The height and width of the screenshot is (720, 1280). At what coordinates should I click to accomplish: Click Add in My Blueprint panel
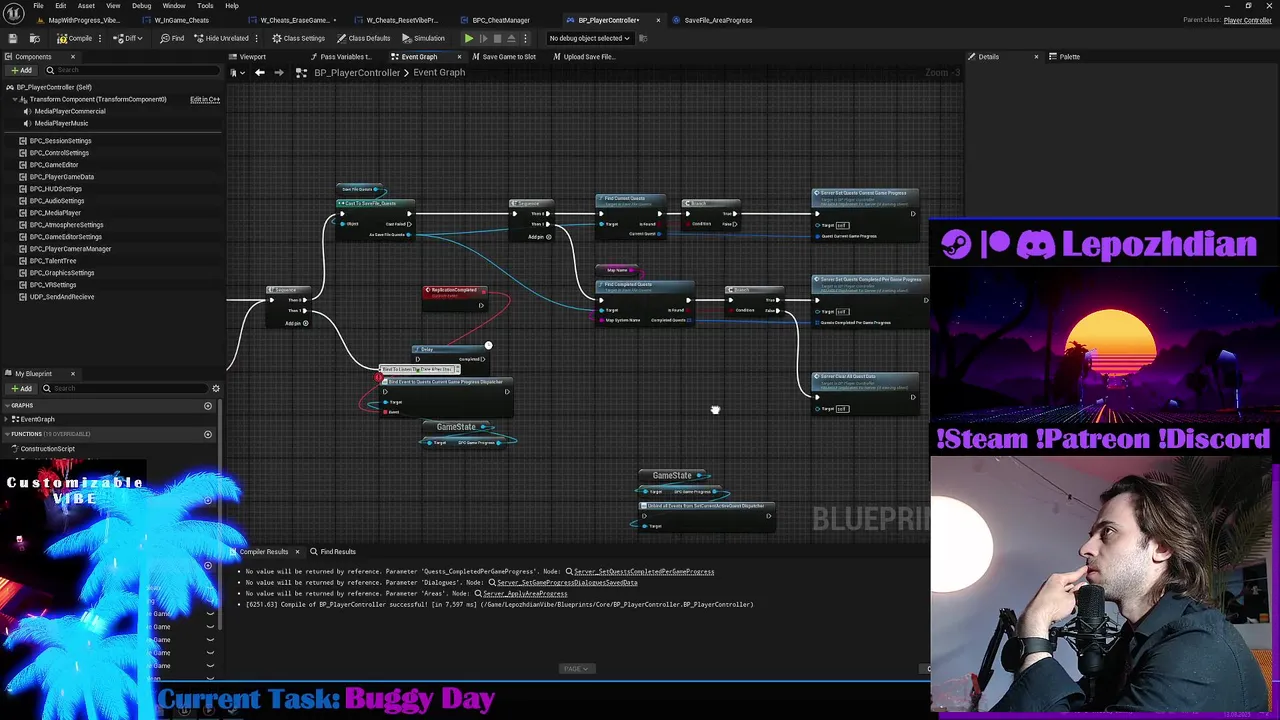20,388
